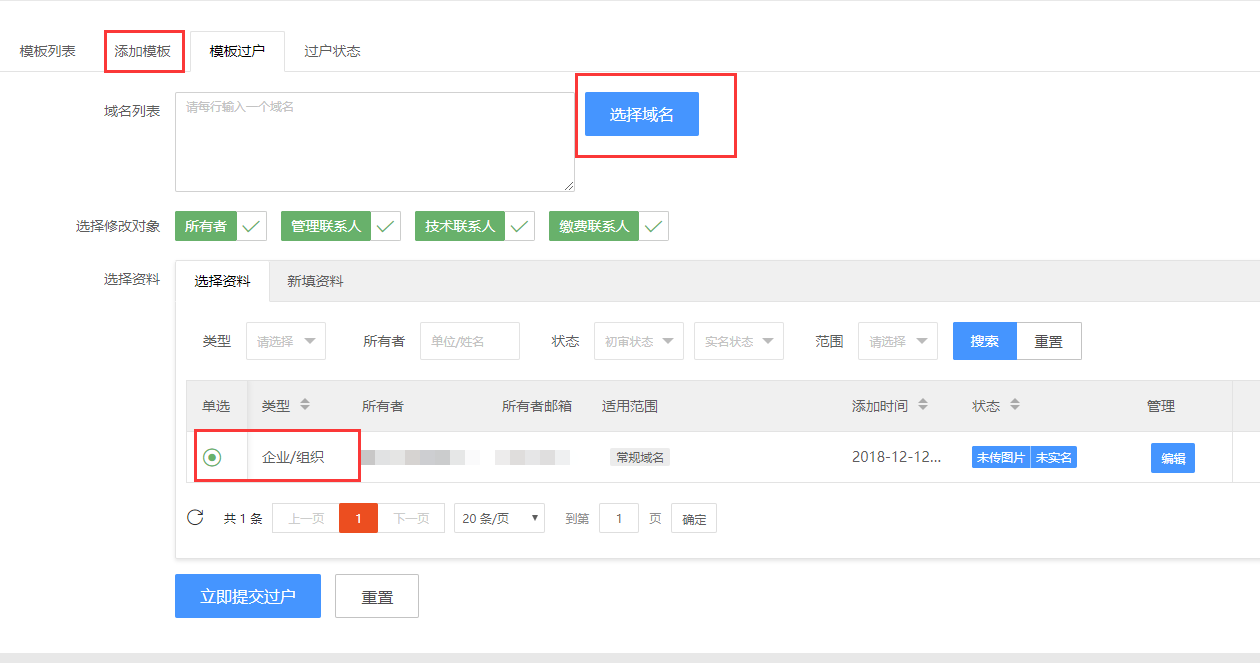Focus the 域名列表 text area
The image size is (1260, 663).
coord(374,142)
